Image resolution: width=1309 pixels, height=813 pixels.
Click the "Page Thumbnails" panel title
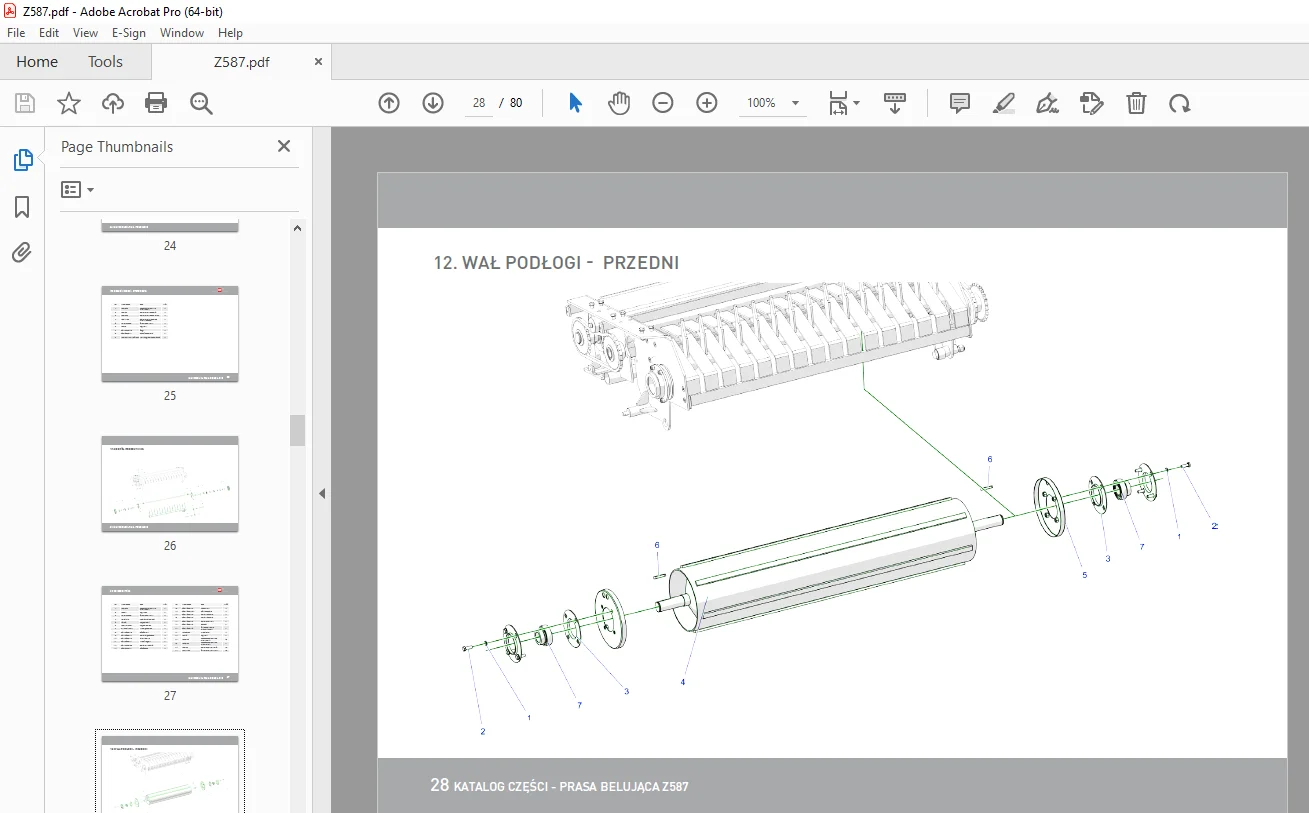tap(117, 147)
